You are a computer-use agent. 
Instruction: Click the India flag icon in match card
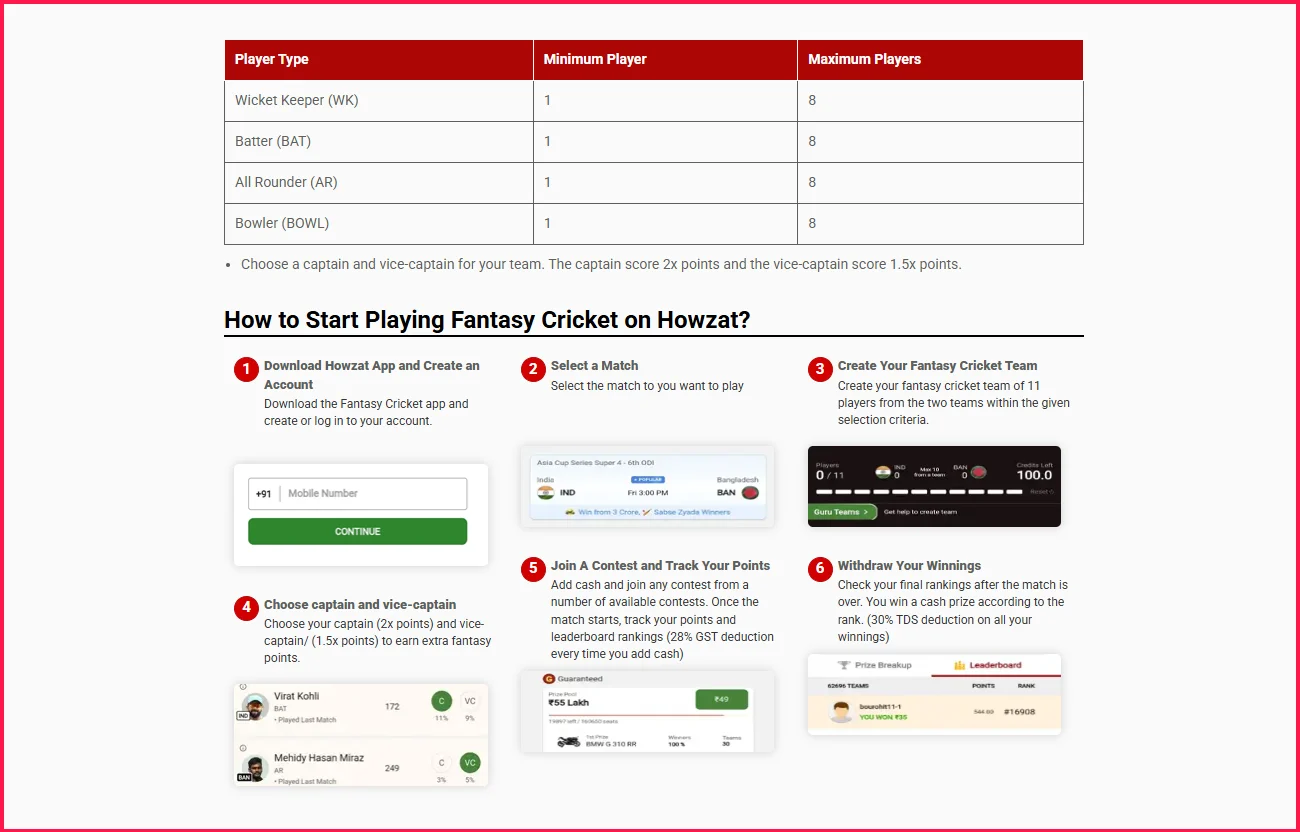(x=545, y=493)
